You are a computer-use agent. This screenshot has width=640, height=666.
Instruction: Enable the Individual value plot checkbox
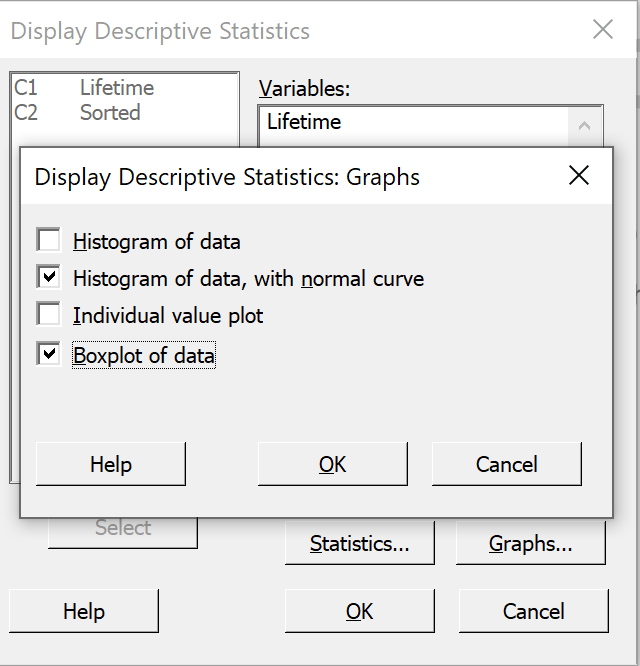pos(48,314)
